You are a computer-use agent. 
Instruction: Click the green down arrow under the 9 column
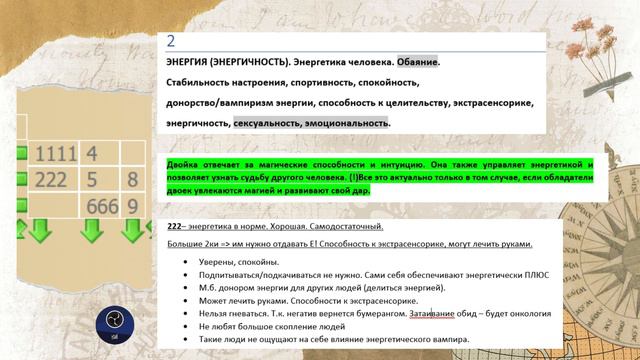click(132, 231)
